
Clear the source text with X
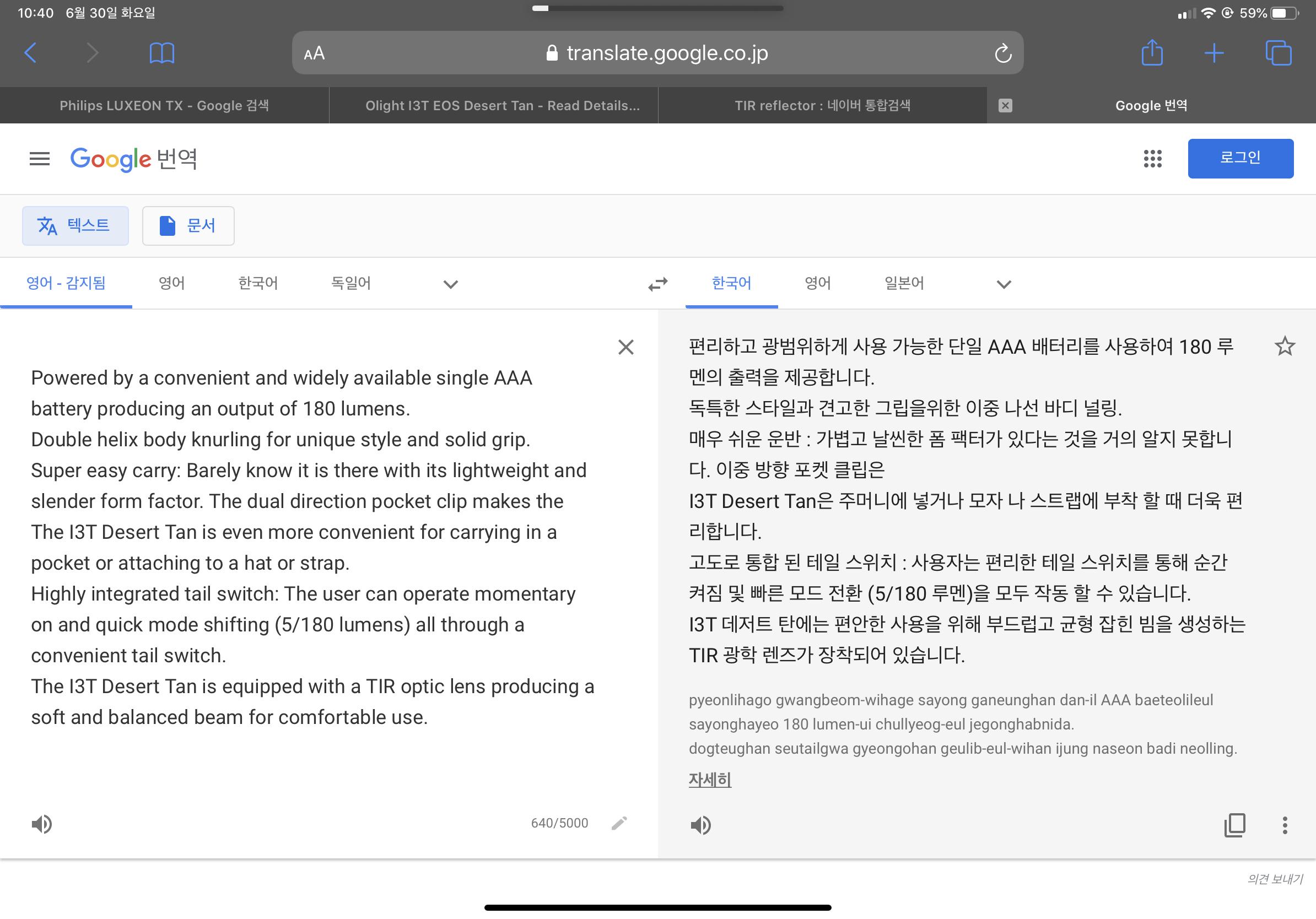click(626, 347)
